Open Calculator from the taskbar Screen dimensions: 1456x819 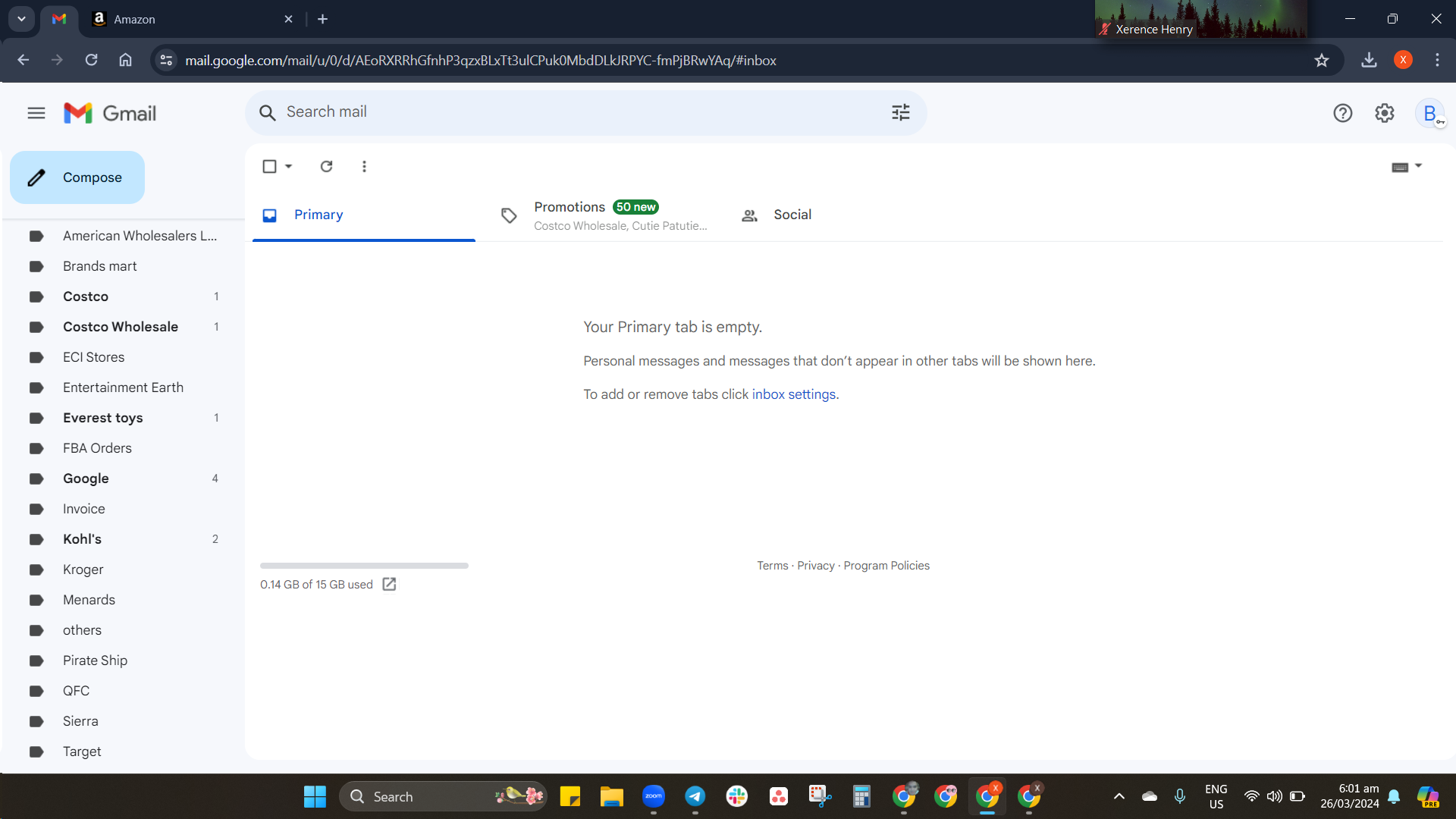[x=861, y=796]
